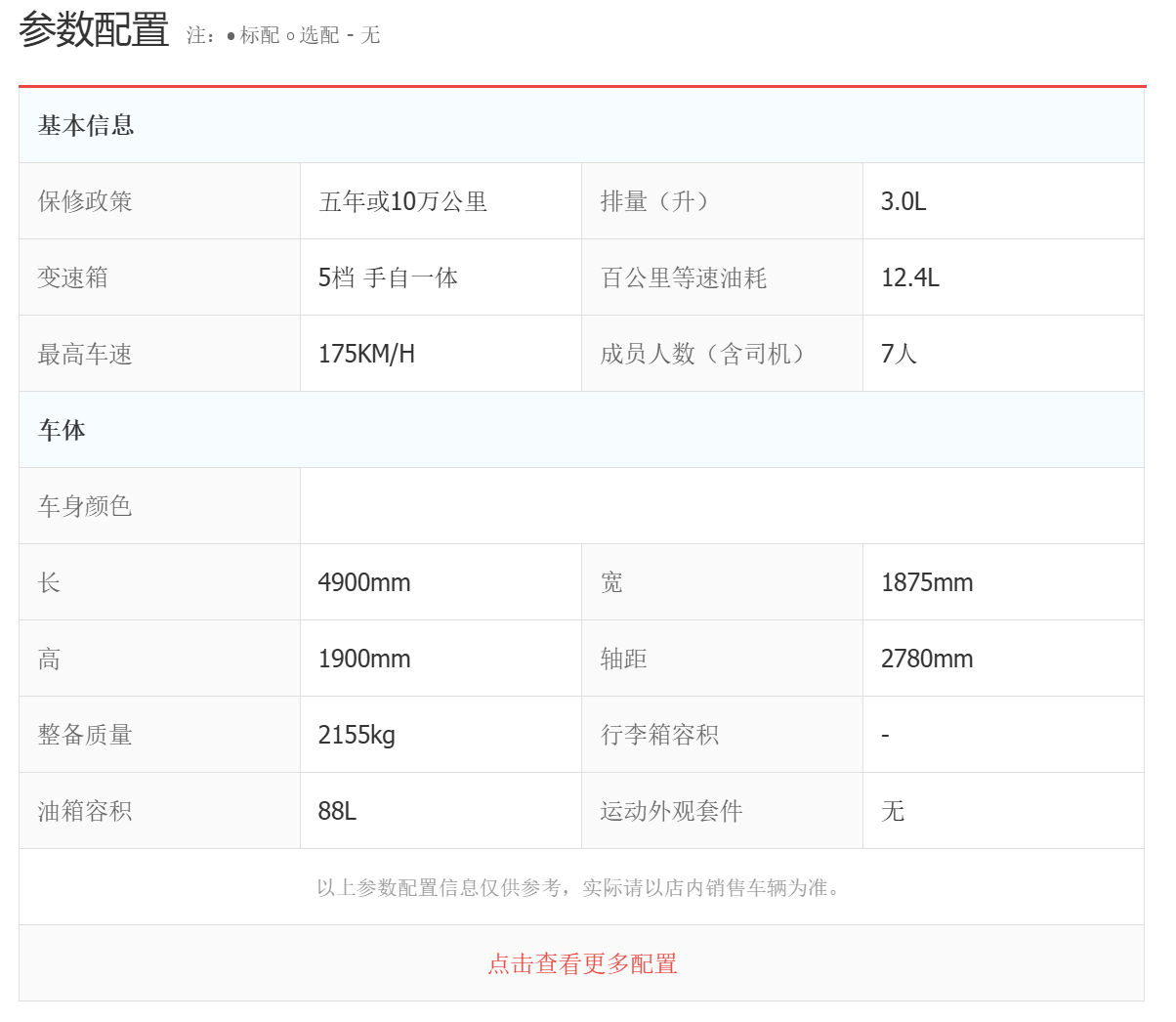
Task: Select the 运动外观套件 row label
Action: click(x=671, y=811)
